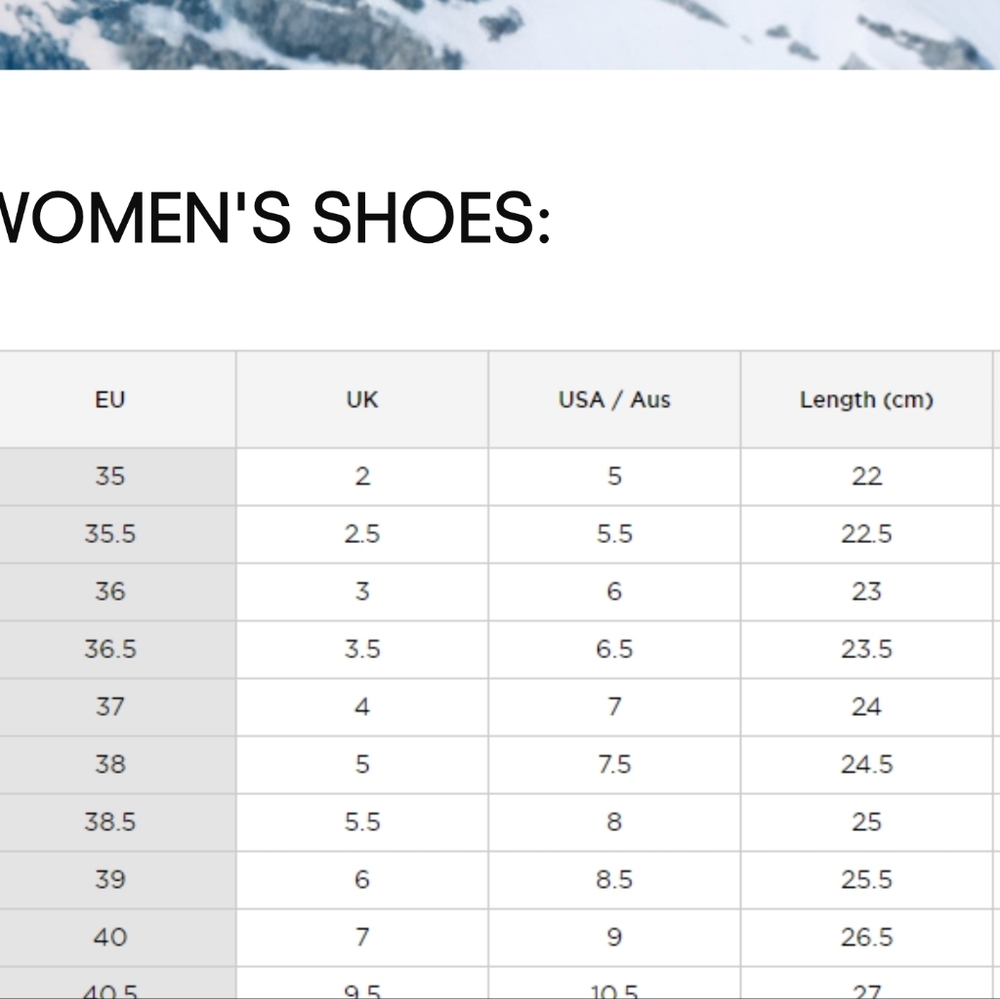Select the Length (cm) column header
Image resolution: width=1000 pixels, height=999 pixels.
(867, 399)
